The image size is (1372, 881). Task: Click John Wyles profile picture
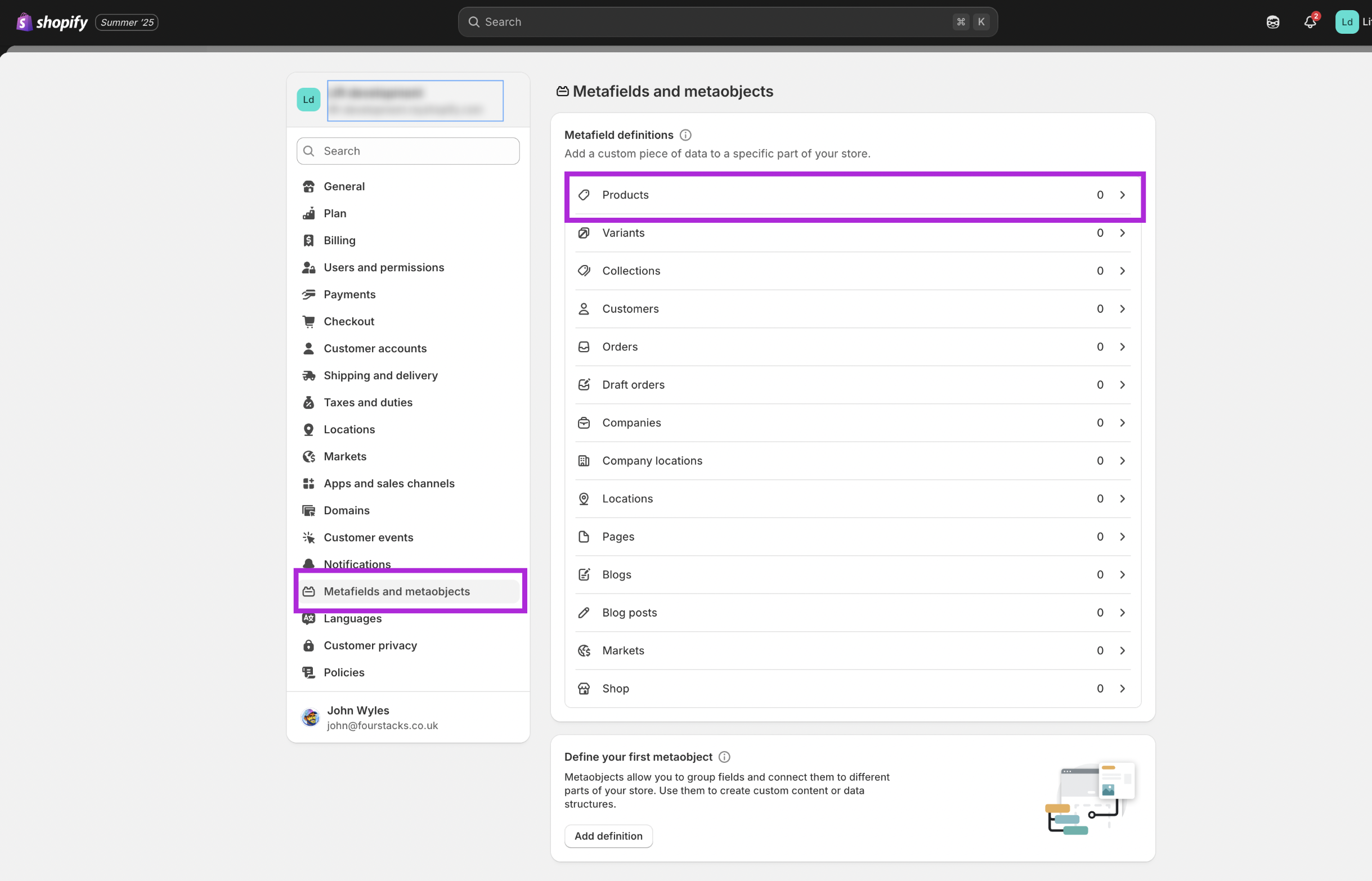[310, 717]
